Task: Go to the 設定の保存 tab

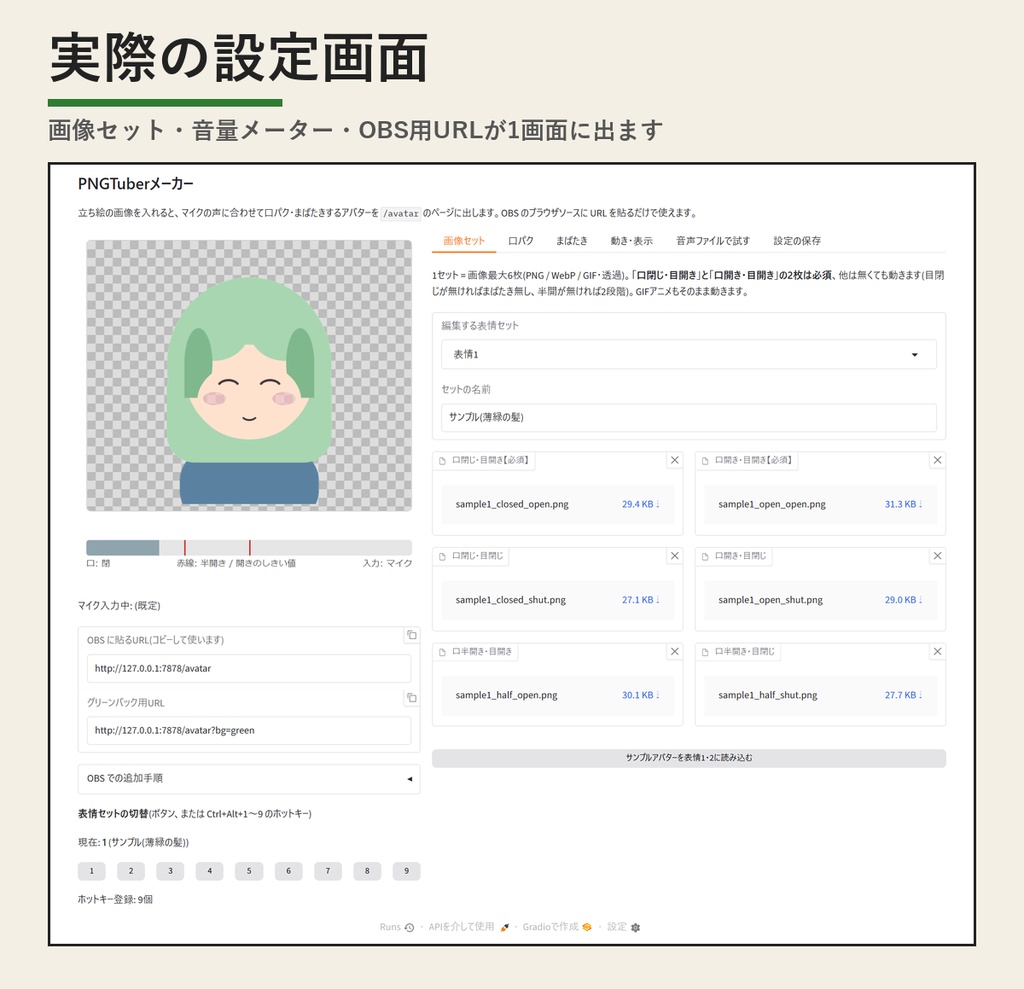Action: pyautogui.click(x=797, y=240)
